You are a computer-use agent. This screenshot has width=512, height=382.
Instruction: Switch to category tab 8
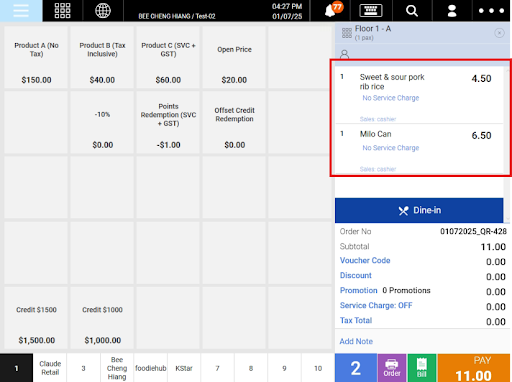click(x=251, y=368)
